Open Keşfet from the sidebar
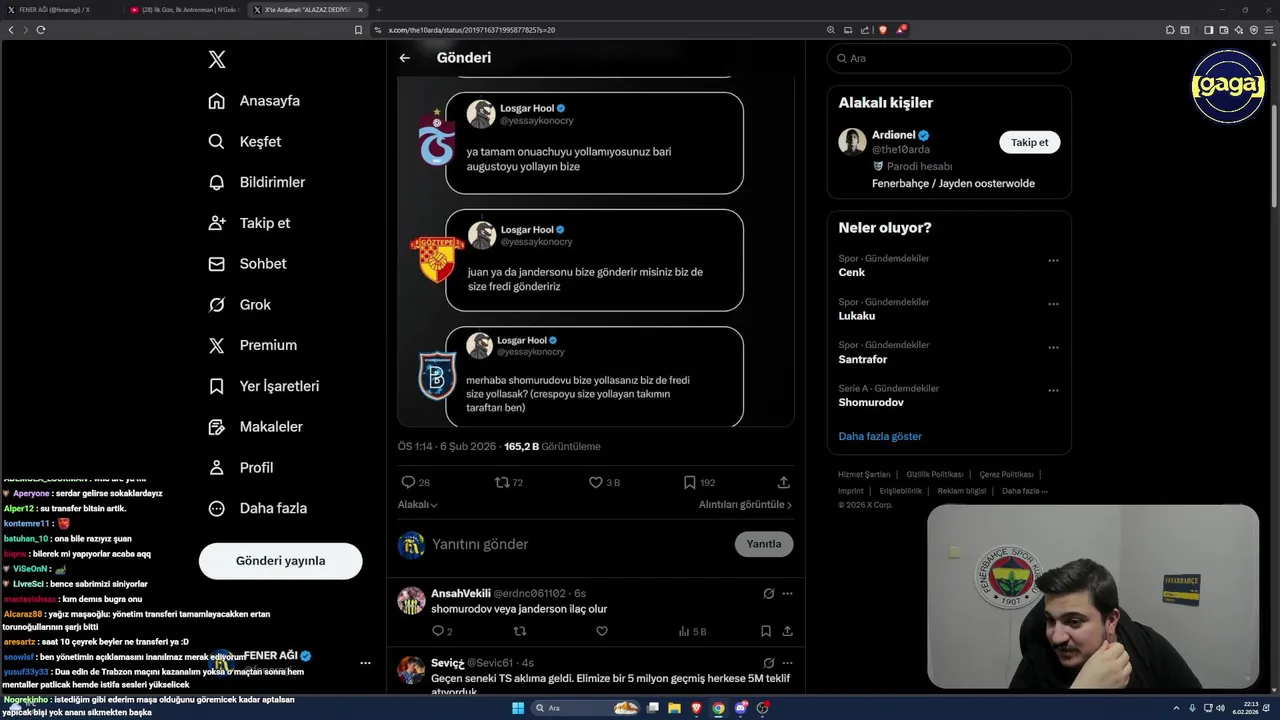 click(x=245, y=142)
